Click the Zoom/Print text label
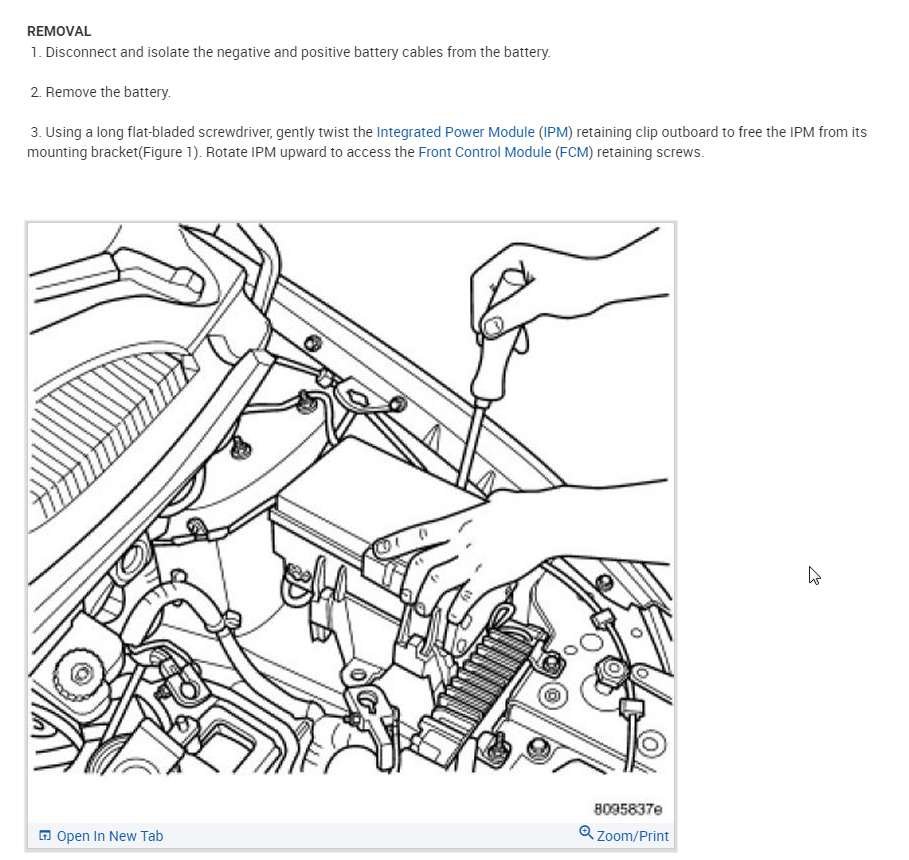 point(632,836)
